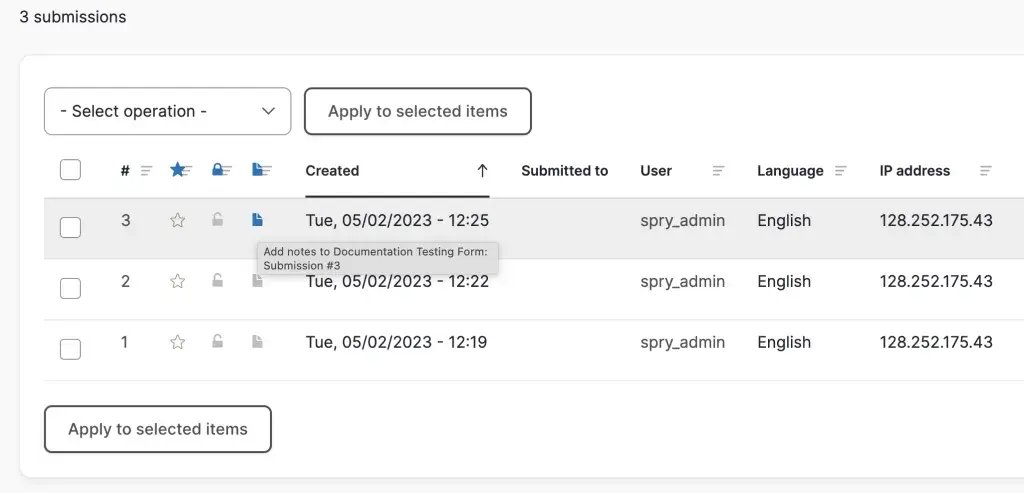Check the select-all checkbox in the header
The width and height of the screenshot is (1024, 493).
tap(70, 170)
